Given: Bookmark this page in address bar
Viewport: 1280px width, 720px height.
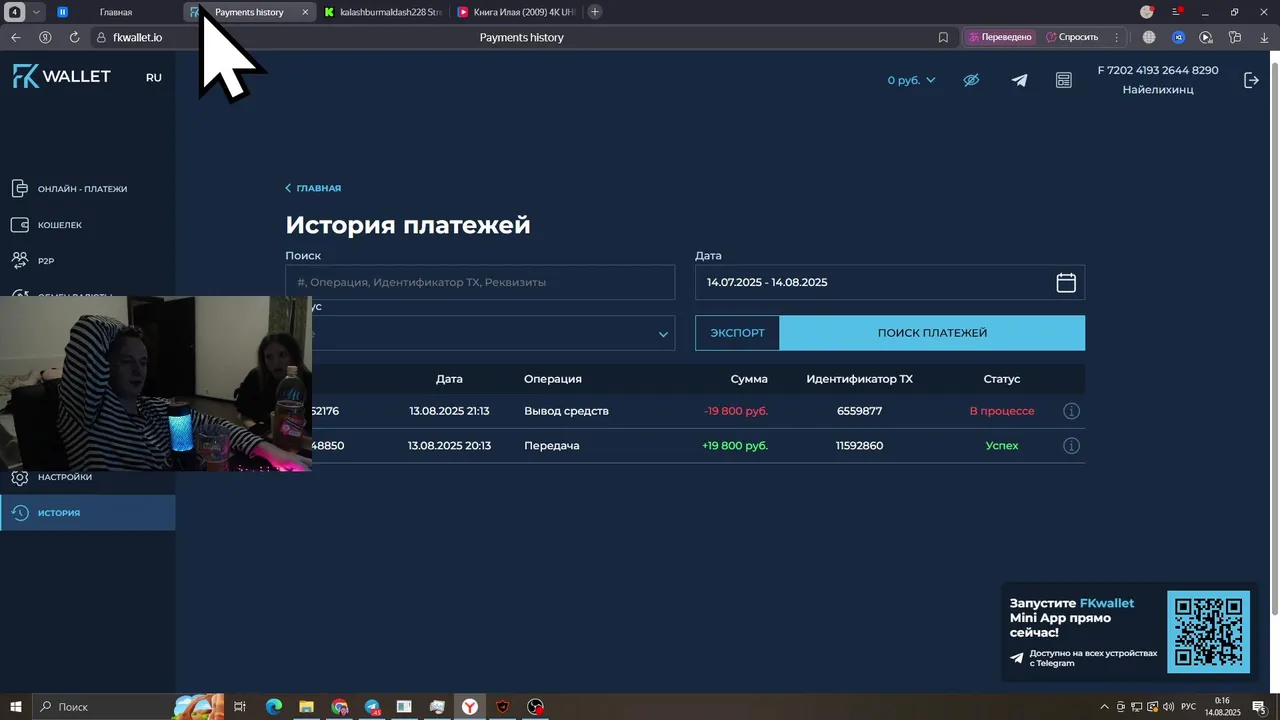Looking at the screenshot, I should click(943, 37).
